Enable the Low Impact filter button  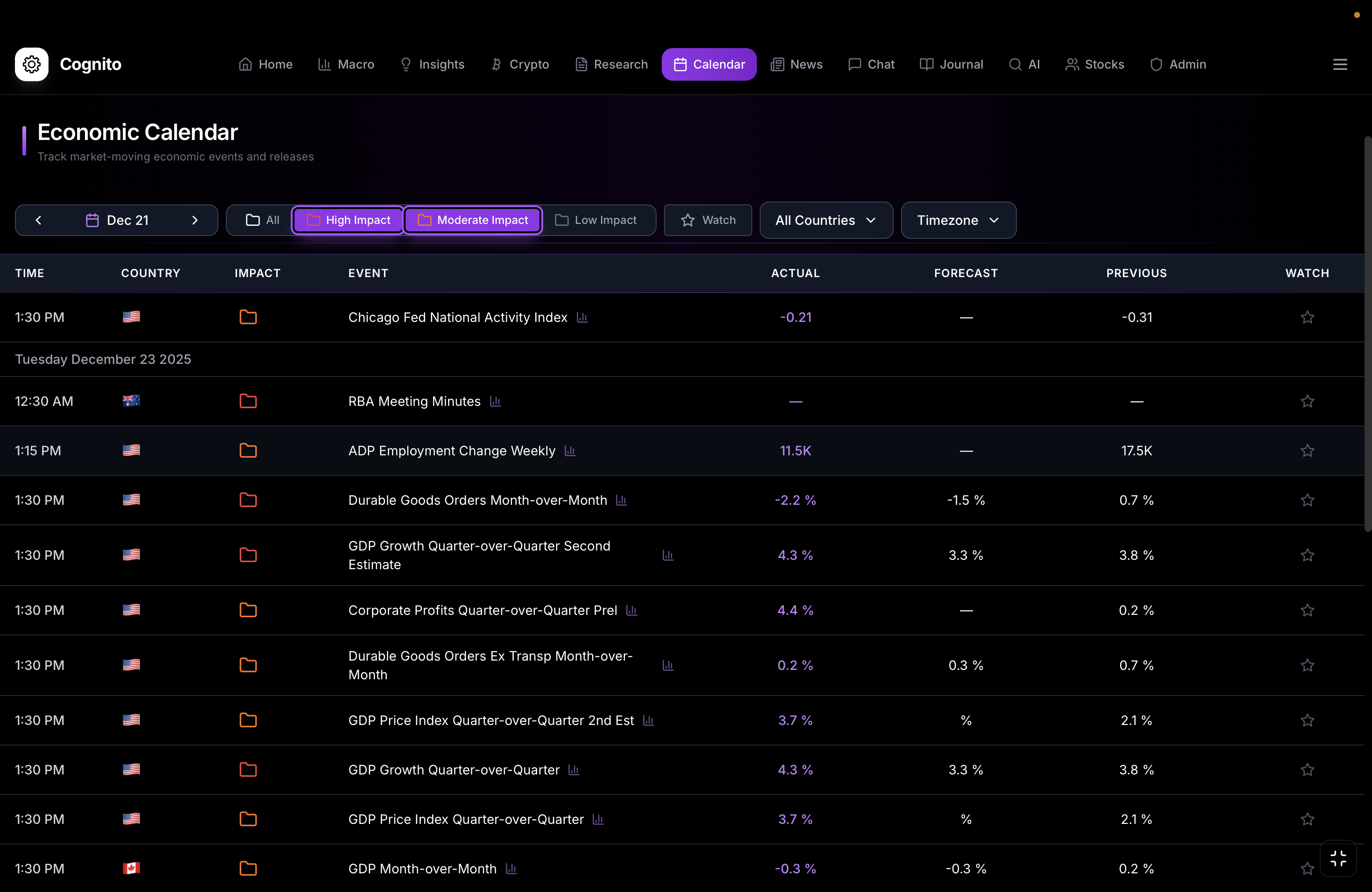[596, 220]
